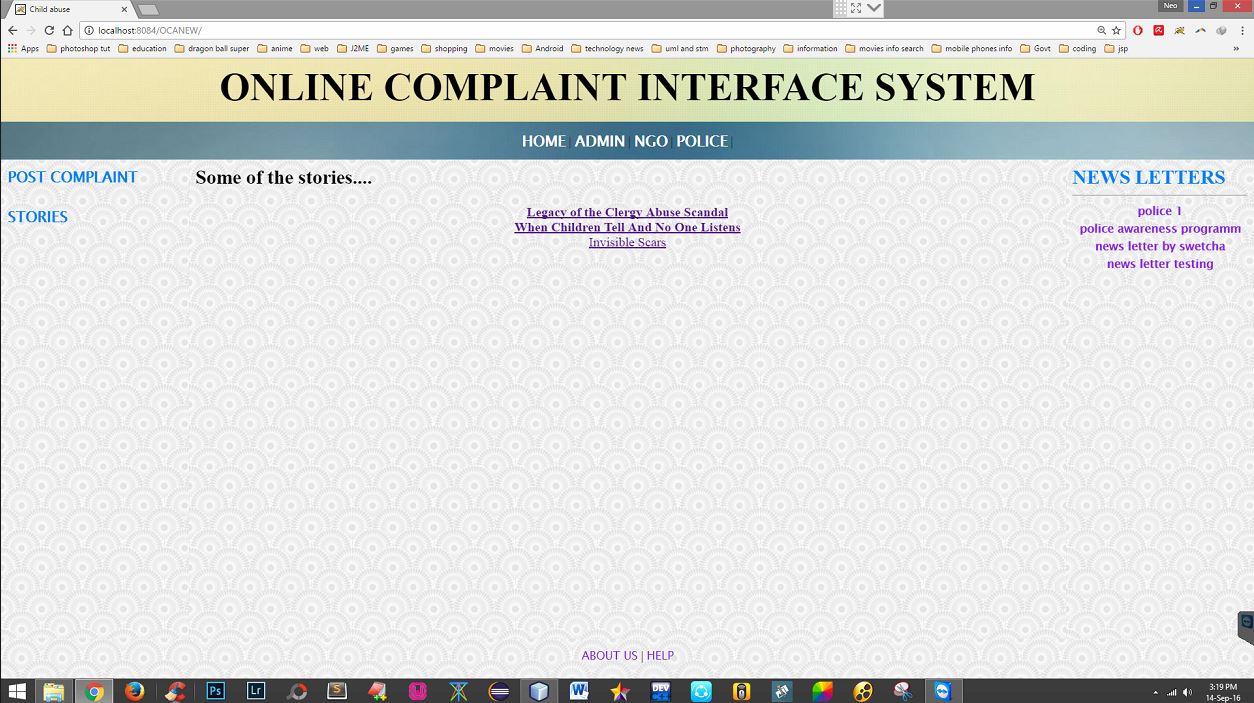Open Chrome three-dot menu
1254x703 pixels.
click(1240, 31)
